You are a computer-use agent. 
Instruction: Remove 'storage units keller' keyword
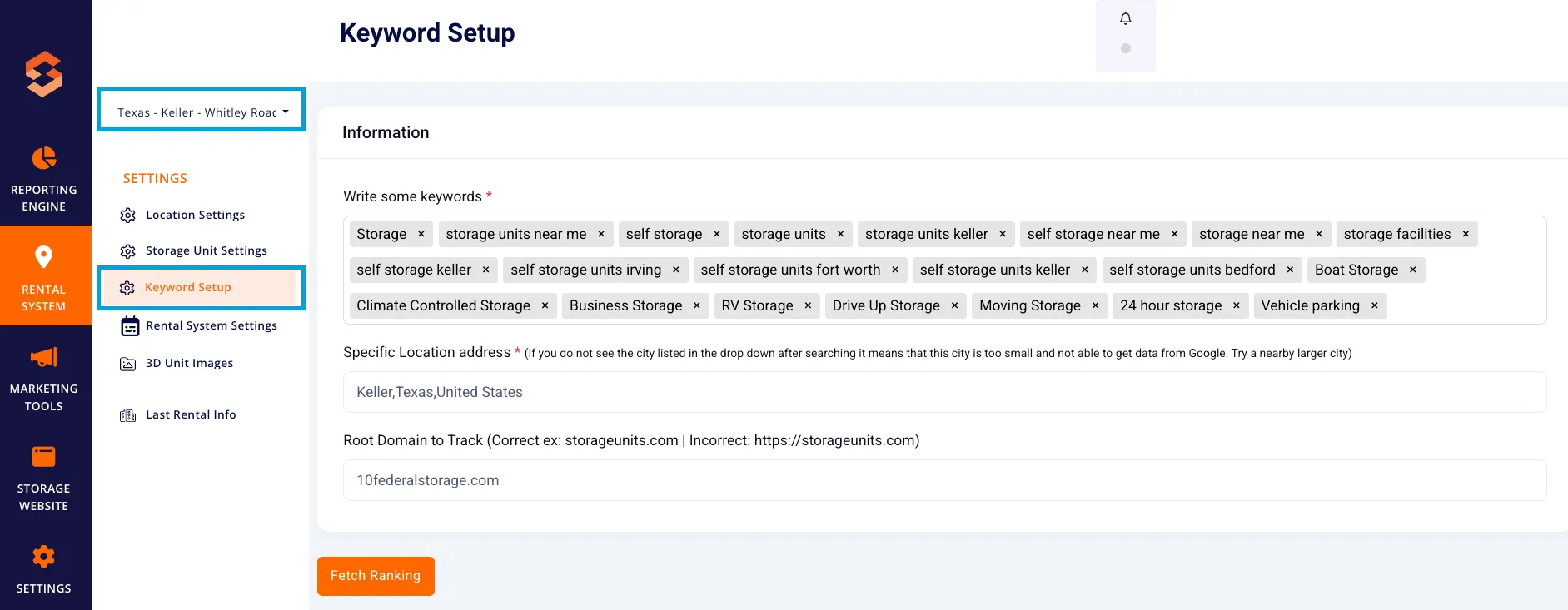(1003, 234)
